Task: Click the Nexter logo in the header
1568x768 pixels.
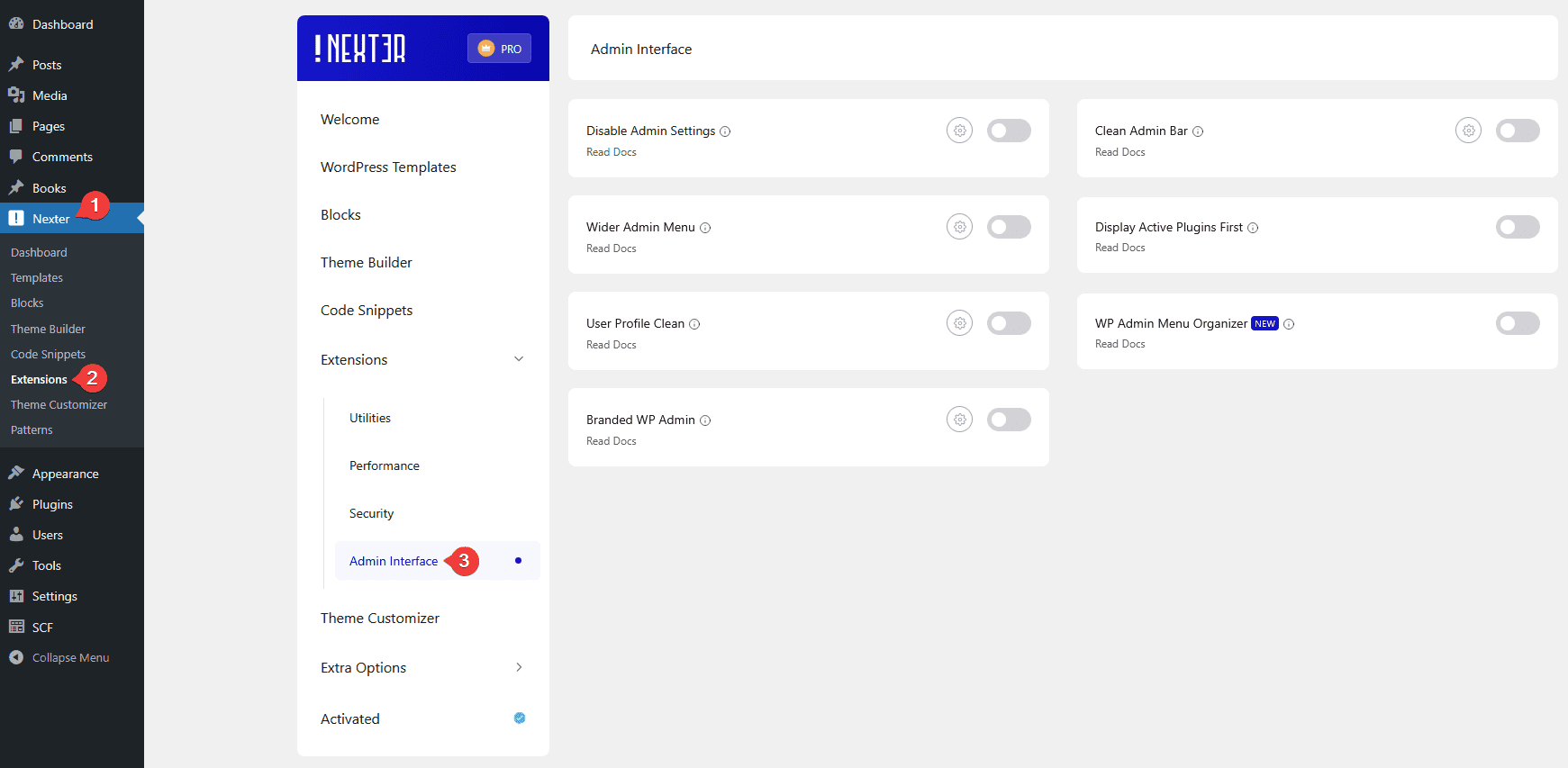Action: 360,49
